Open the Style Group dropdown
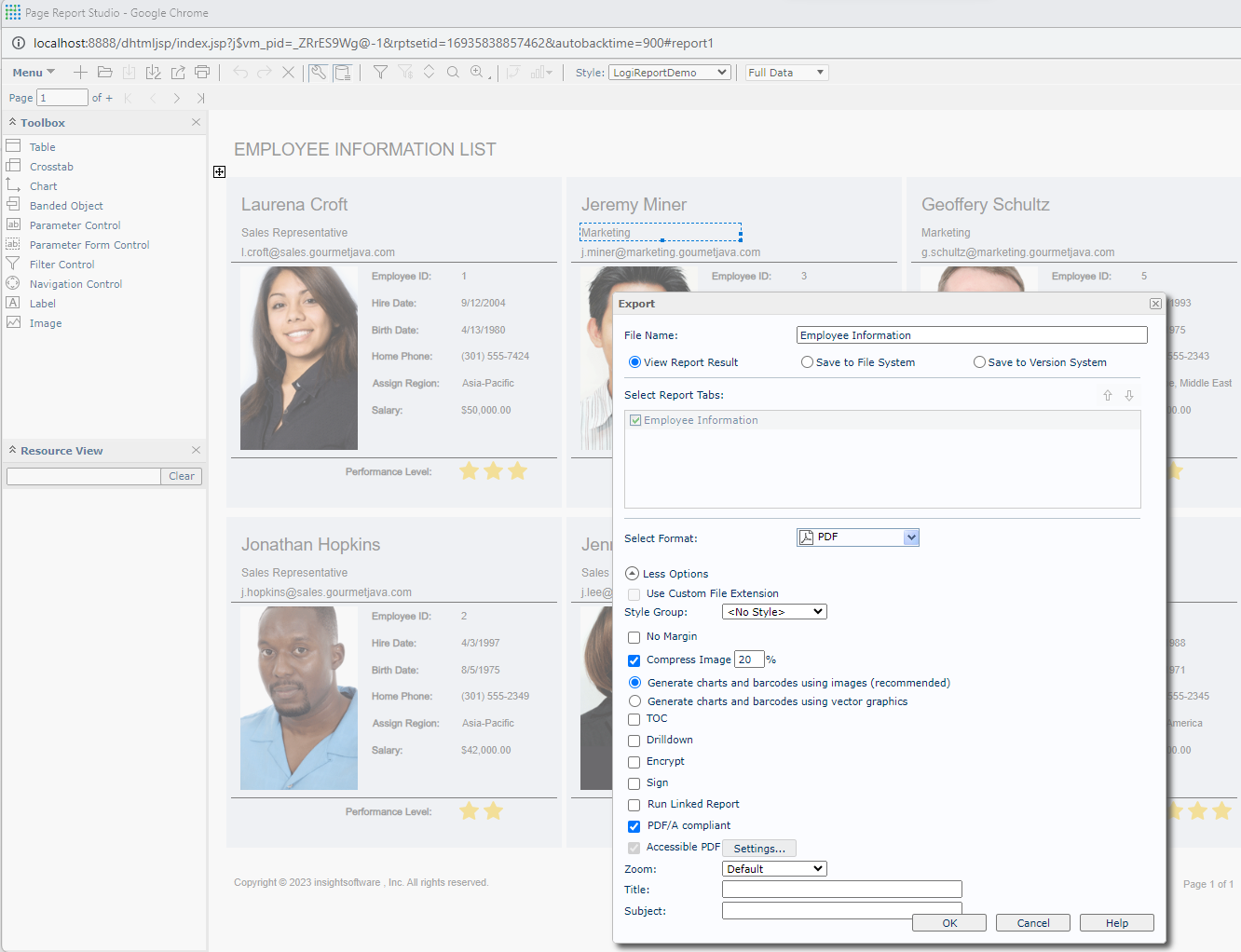This screenshot has height=952, width=1241. [x=773, y=611]
